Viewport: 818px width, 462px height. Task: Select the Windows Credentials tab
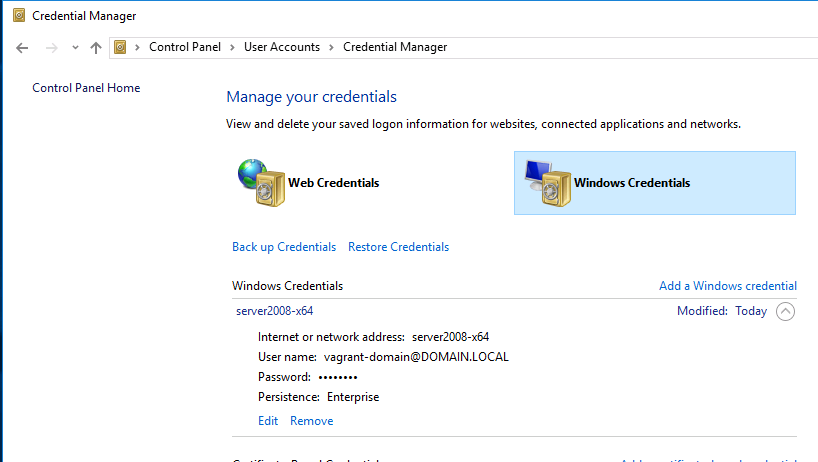coord(655,183)
